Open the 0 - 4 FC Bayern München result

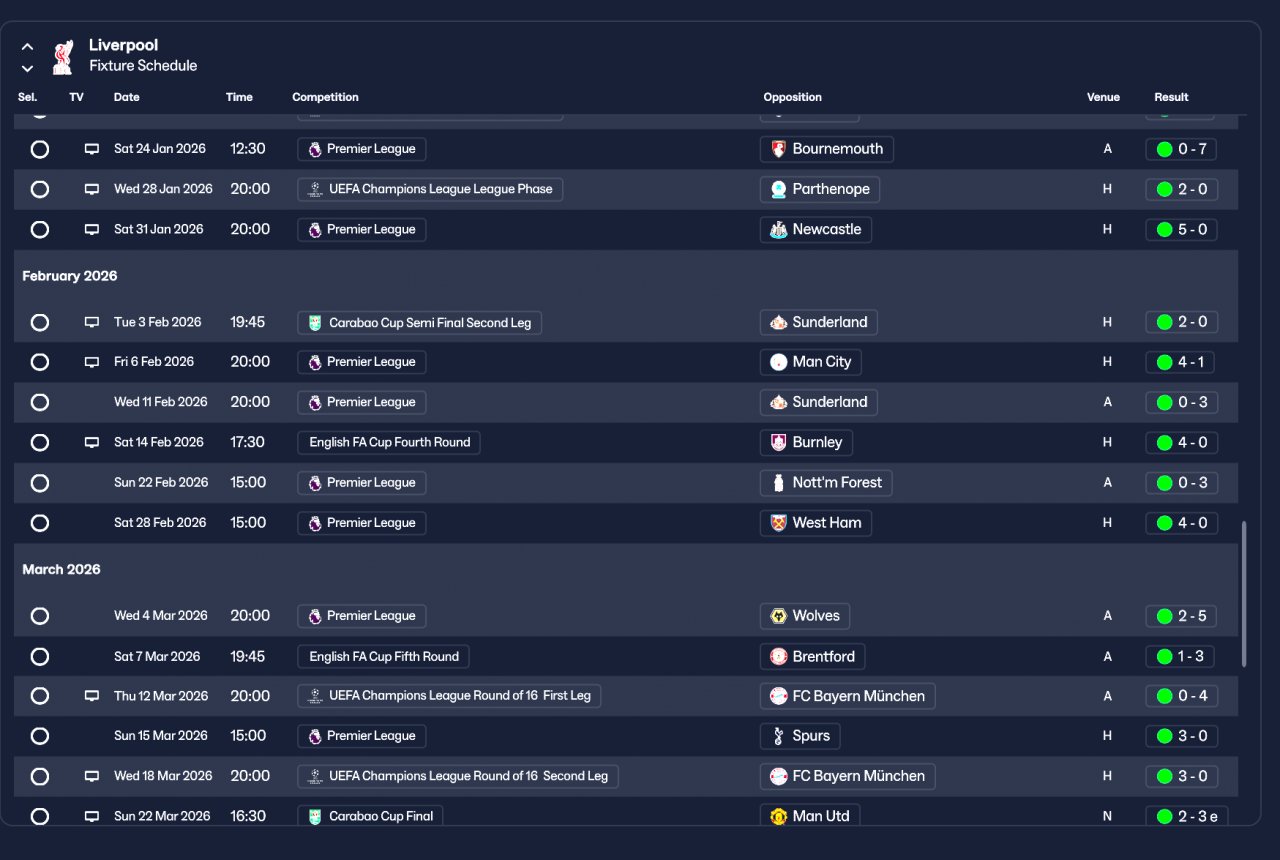click(1181, 696)
